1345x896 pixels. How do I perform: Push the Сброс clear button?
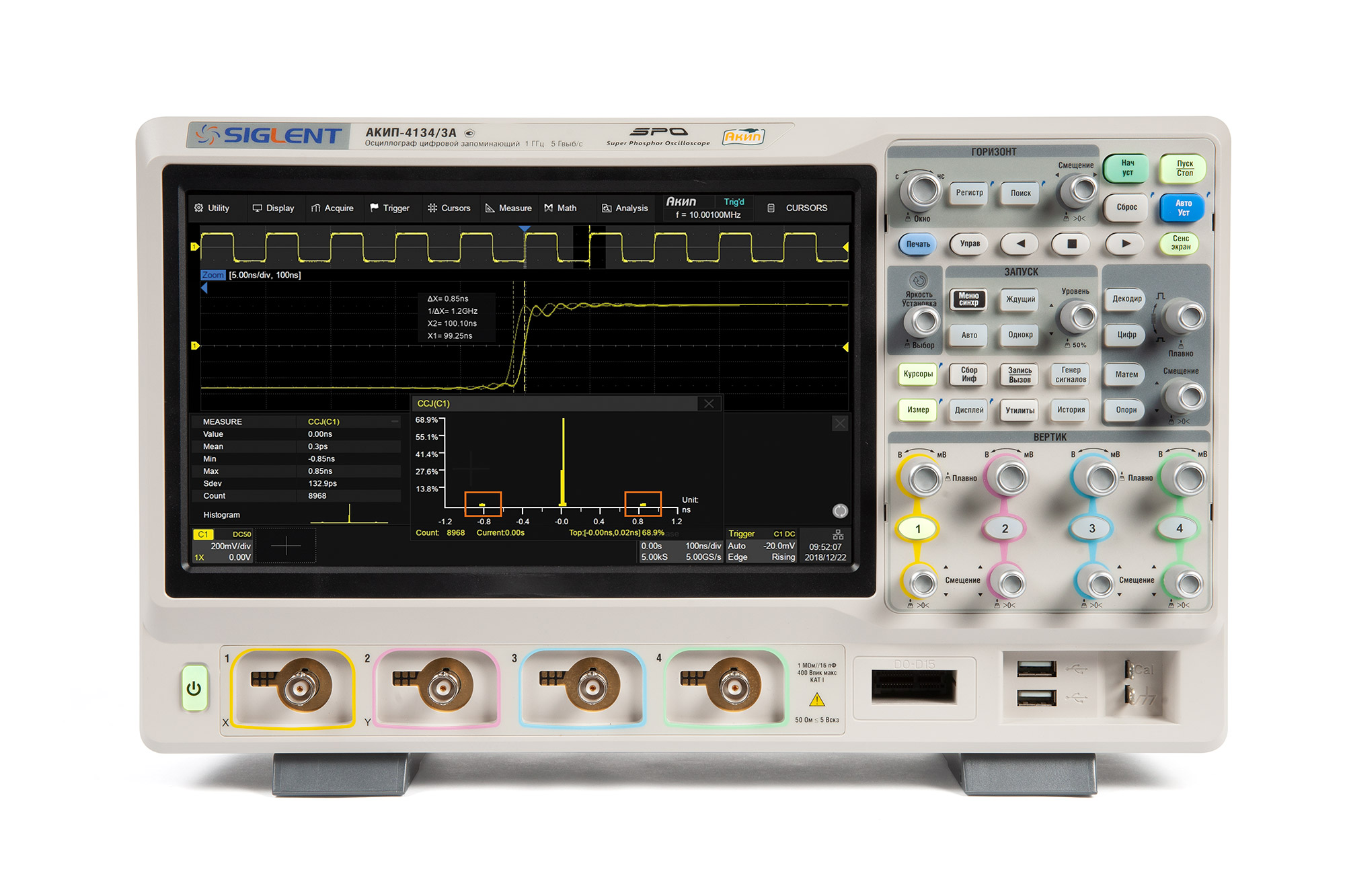point(1126,207)
